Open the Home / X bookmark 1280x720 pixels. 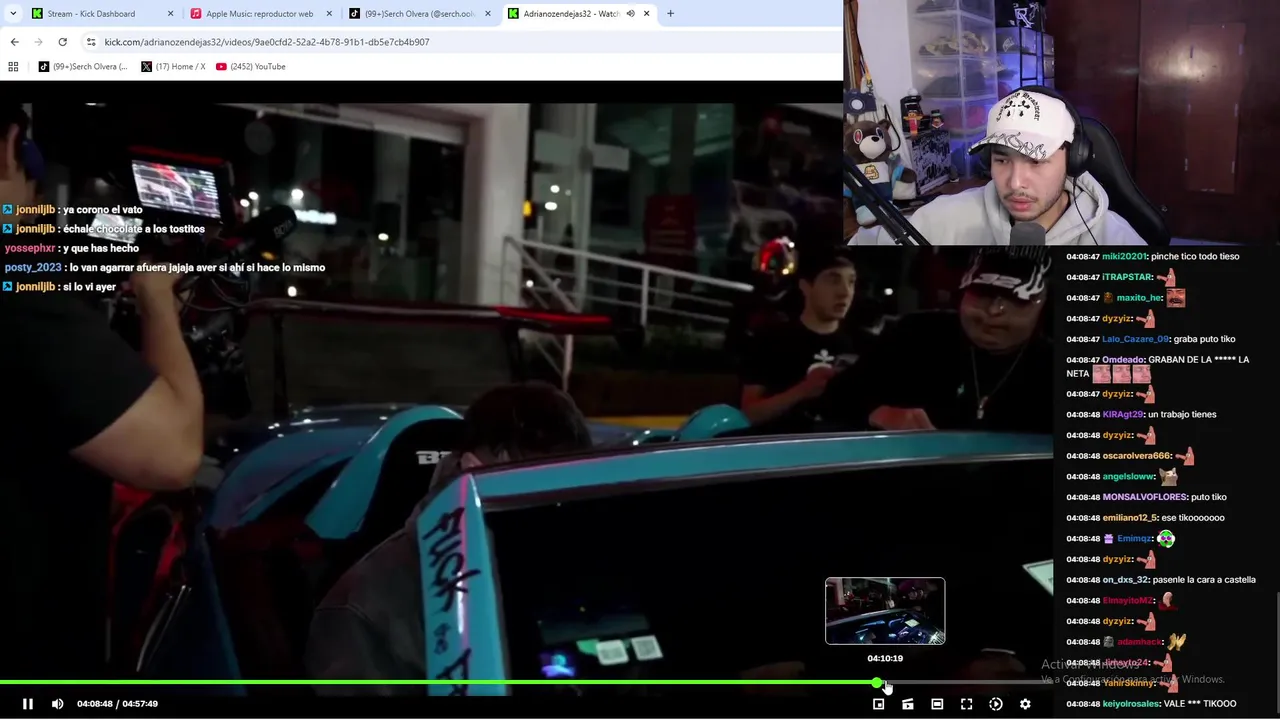173,67
